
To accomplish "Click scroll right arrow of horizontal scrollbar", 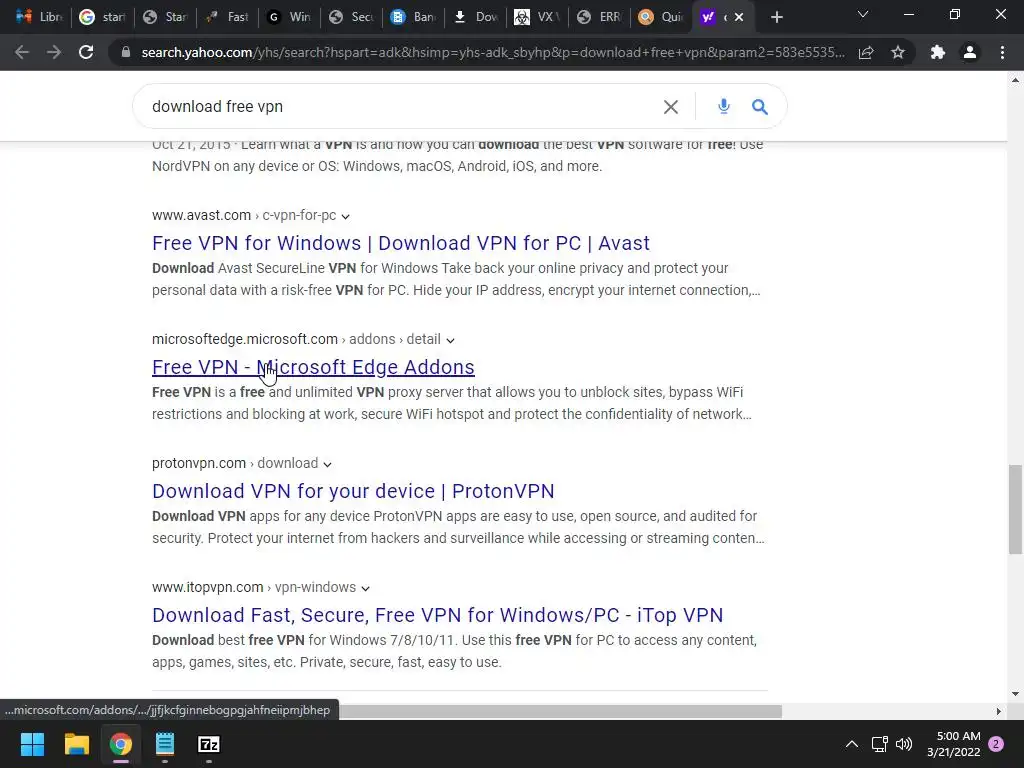I will coord(999,711).
